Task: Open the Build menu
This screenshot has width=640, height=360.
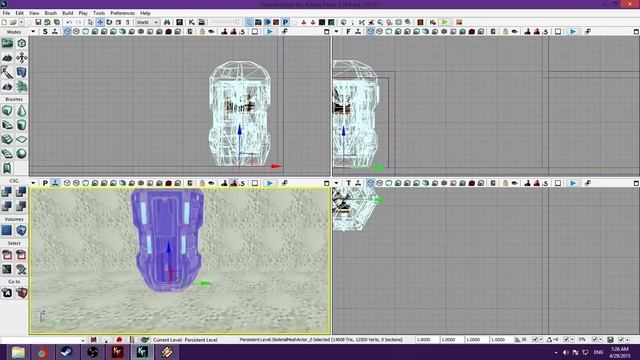Action: click(68, 13)
